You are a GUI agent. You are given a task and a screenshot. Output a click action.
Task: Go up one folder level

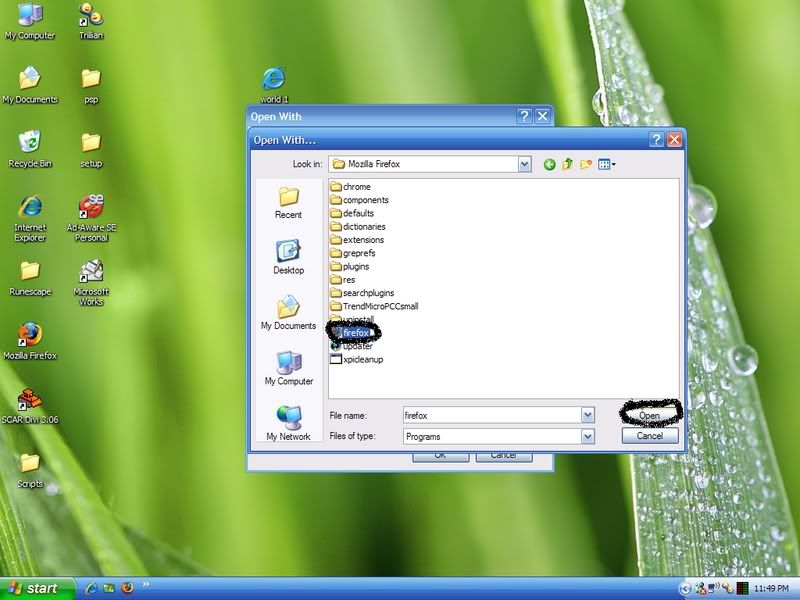(x=568, y=164)
